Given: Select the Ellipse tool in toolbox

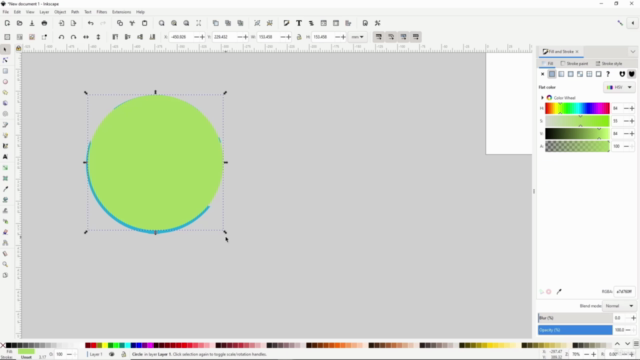Looking at the screenshot, I should click(5, 82).
